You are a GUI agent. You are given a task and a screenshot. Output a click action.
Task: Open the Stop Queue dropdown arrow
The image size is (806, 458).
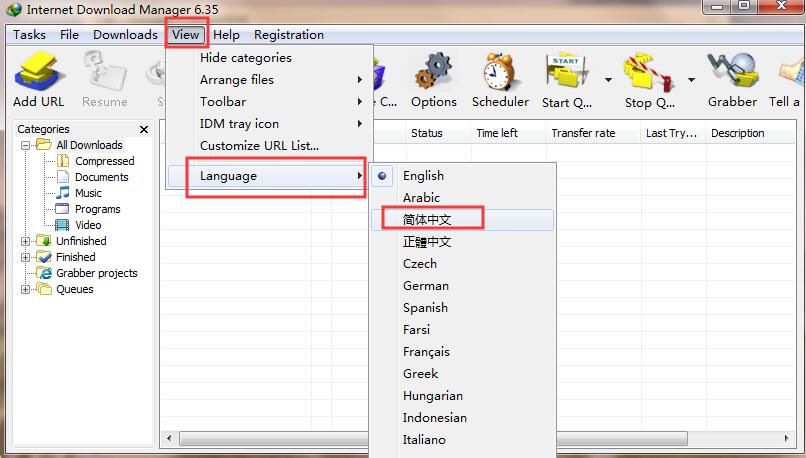pos(691,78)
